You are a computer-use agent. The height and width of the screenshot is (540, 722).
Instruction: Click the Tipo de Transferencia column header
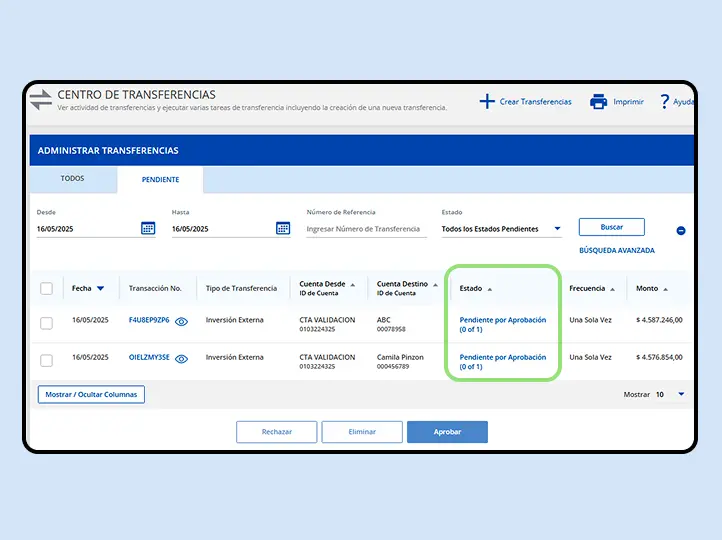coord(241,289)
